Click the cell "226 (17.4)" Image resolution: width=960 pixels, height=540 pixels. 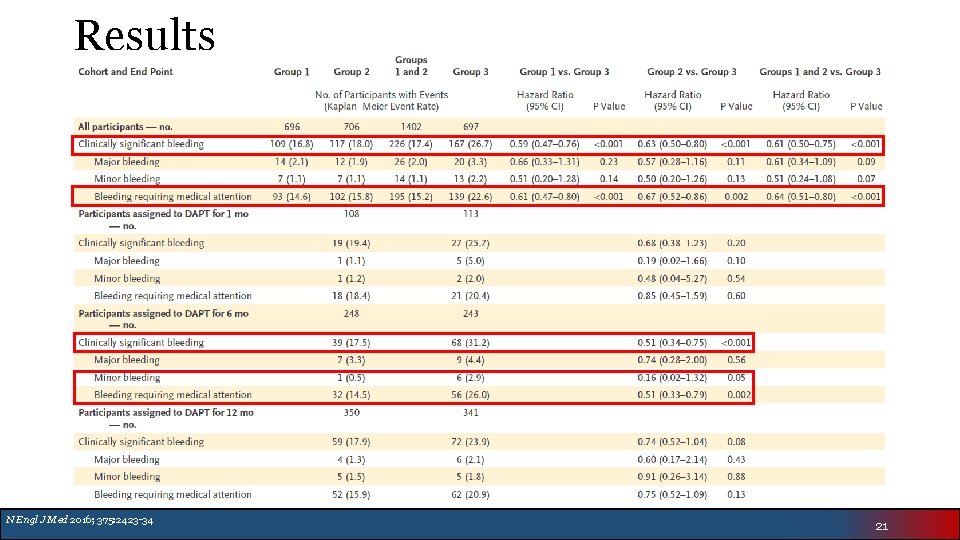(x=411, y=144)
